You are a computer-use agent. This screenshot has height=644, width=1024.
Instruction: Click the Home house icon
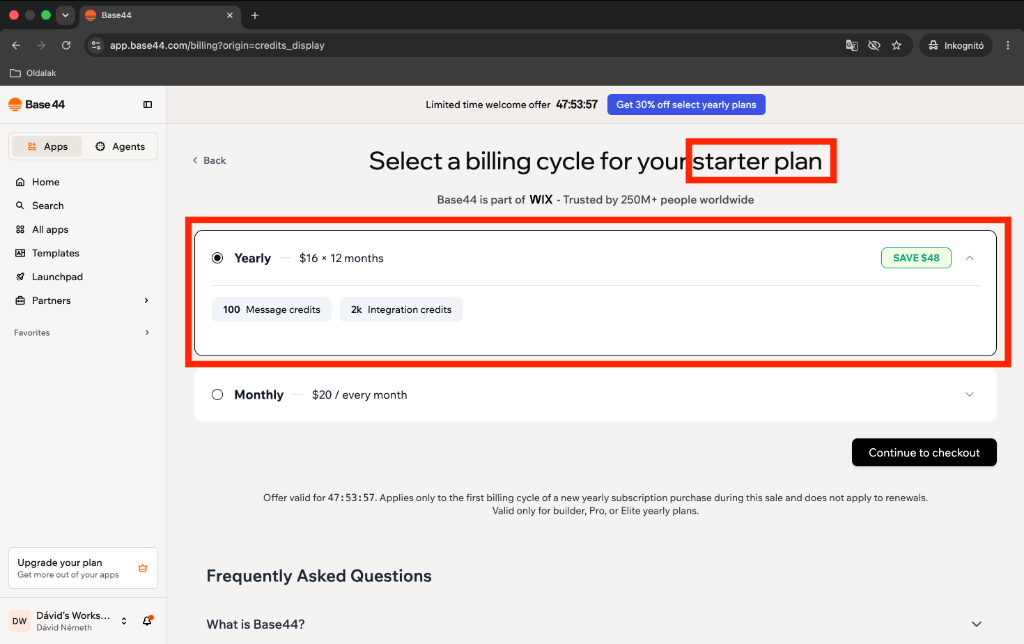[20, 182]
